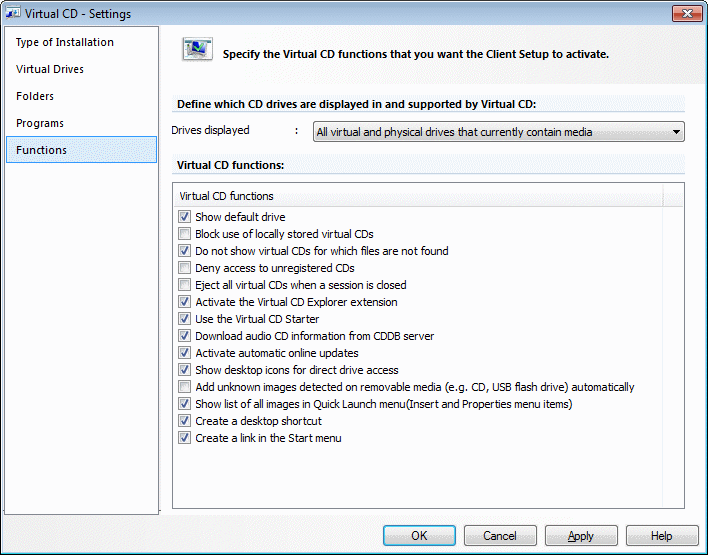The height and width of the screenshot is (555, 708).
Task: Disable Activate automatic online updates
Action: point(184,353)
